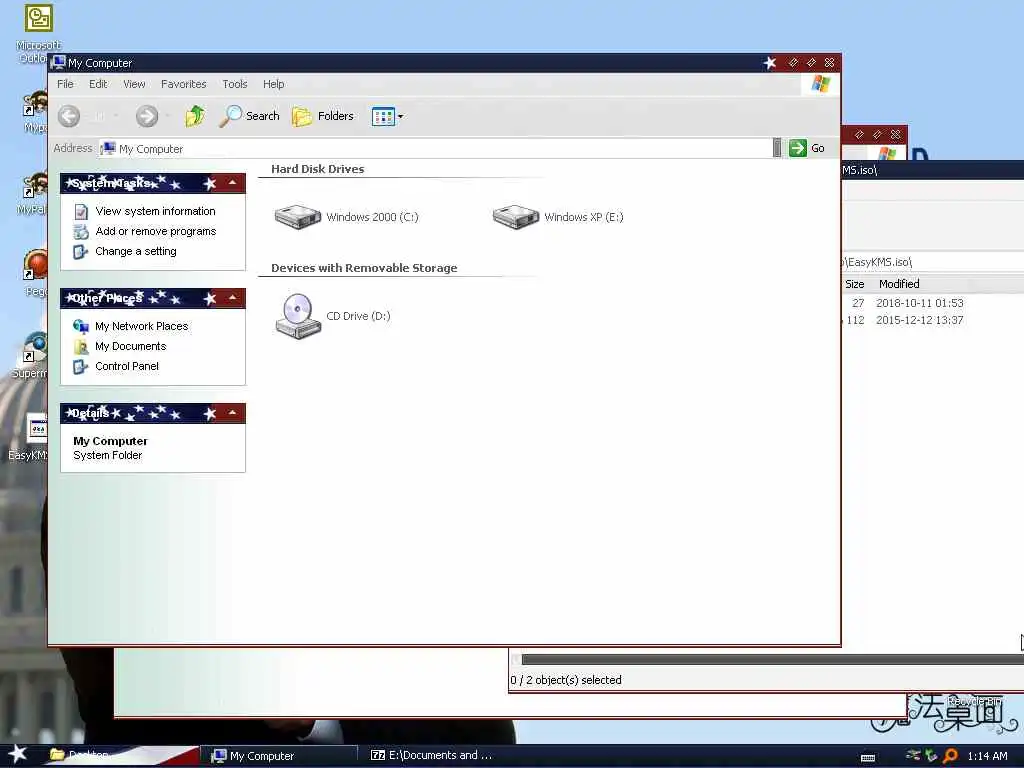1024x768 pixels.
Task: Open the address bar dropdown
Action: pos(776,148)
